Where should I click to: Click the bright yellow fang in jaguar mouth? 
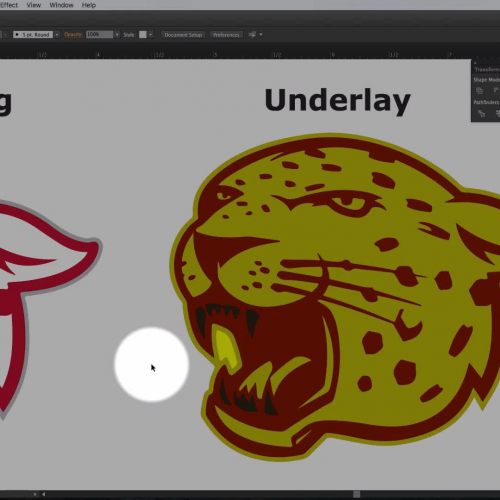(227, 347)
